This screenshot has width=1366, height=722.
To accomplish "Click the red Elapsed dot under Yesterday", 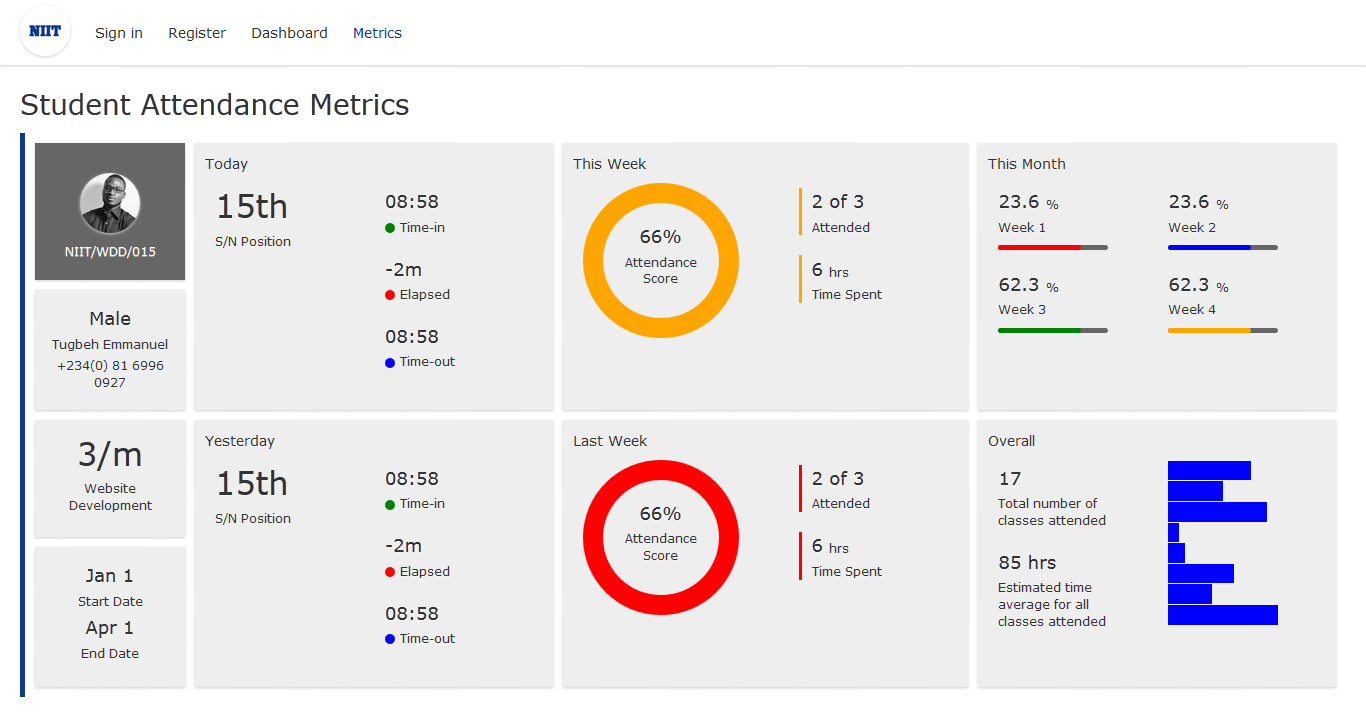I will click(390, 572).
